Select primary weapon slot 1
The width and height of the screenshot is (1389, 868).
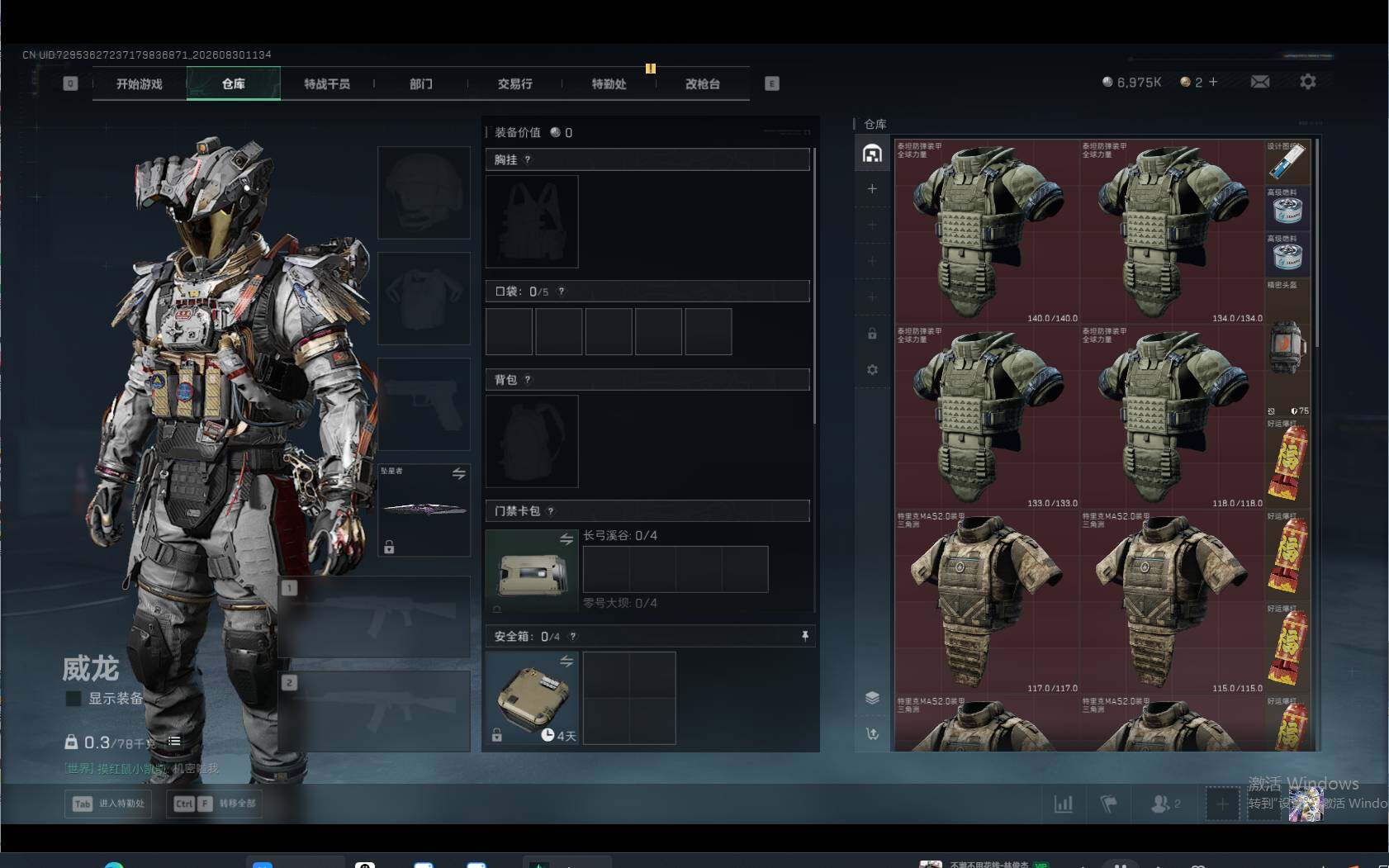(374, 617)
